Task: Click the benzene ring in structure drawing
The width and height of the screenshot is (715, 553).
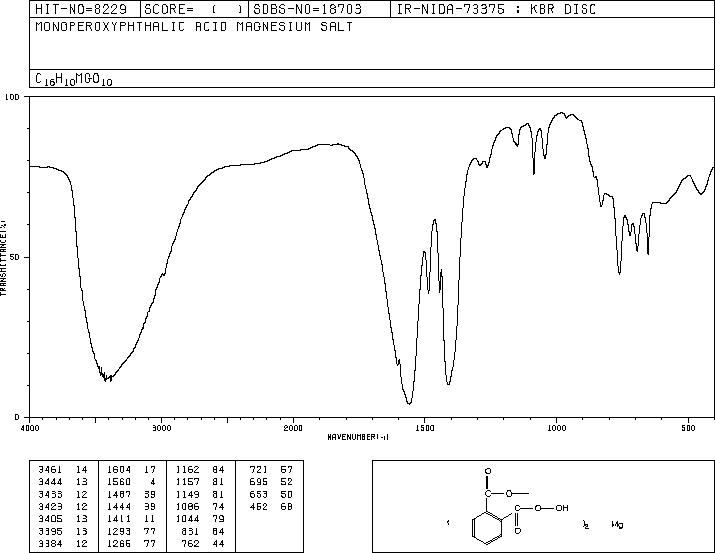Action: 488,528
